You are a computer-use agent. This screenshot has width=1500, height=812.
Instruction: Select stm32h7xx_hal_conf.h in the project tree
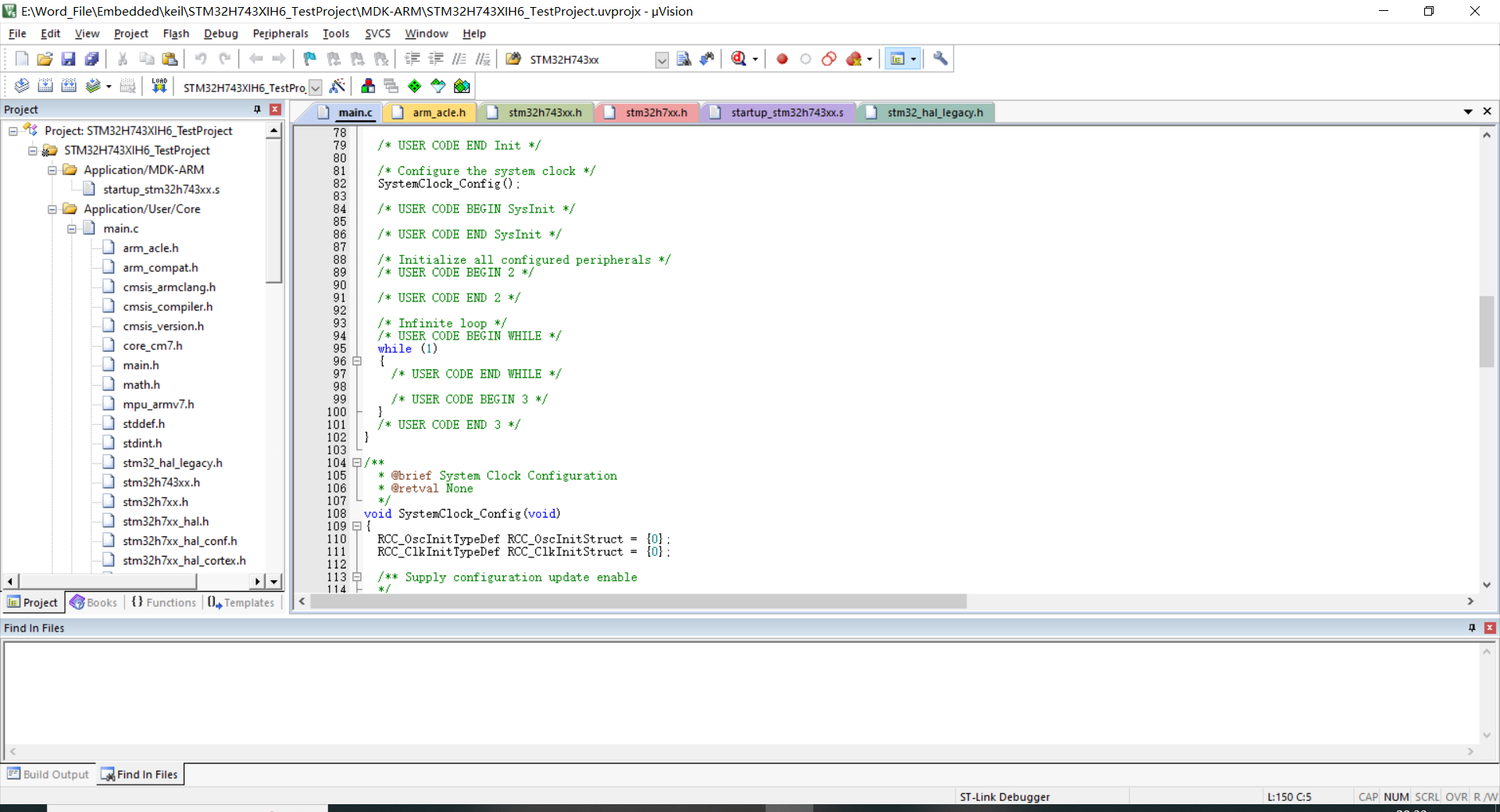point(180,541)
